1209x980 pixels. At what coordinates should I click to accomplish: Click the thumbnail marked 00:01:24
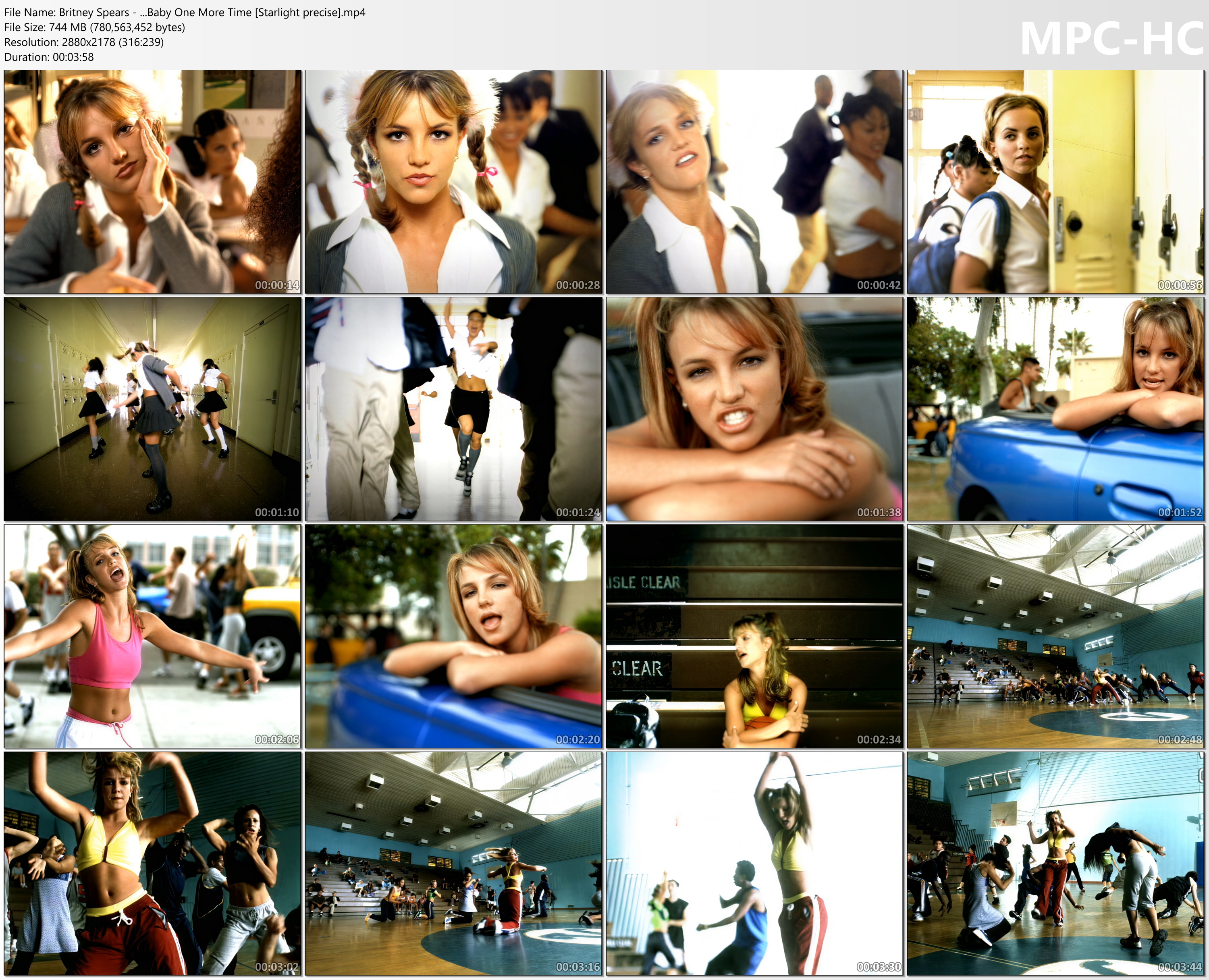[454, 409]
